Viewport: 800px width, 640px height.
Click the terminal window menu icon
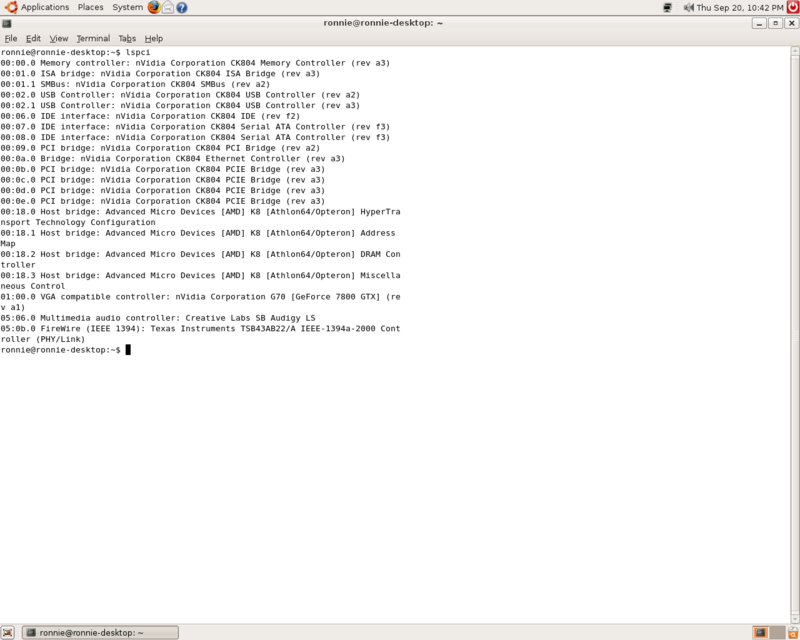coord(7,23)
